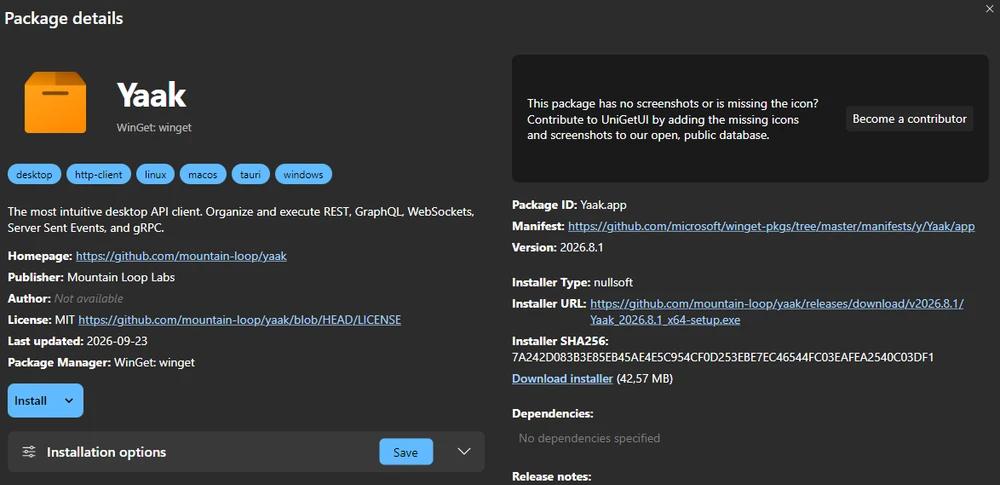Select the tauri tag
The image size is (1000, 485).
251,174
